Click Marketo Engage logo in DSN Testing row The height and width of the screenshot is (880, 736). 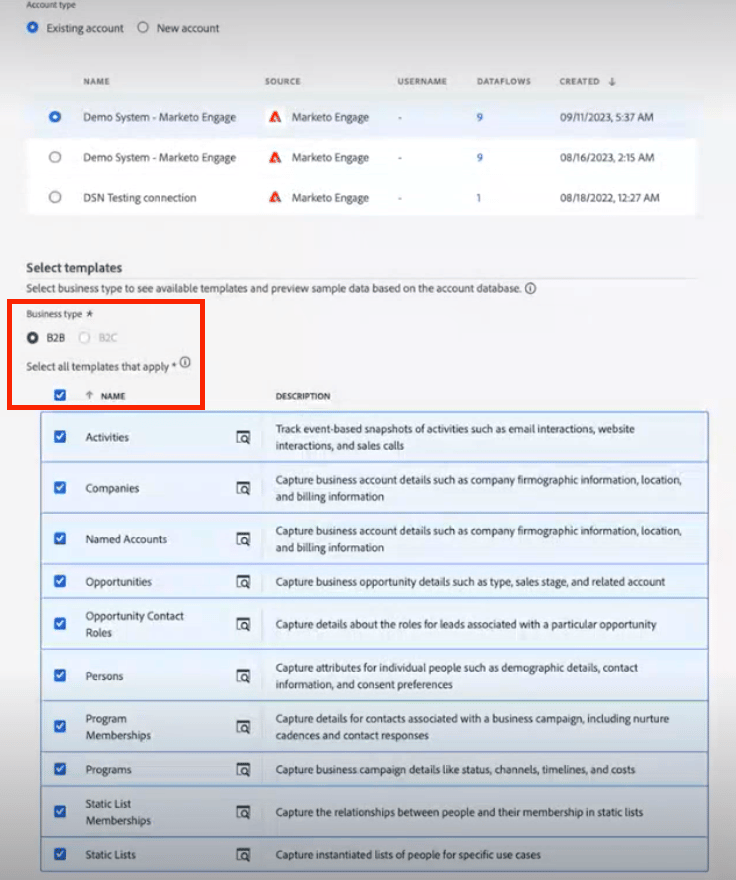pos(275,198)
